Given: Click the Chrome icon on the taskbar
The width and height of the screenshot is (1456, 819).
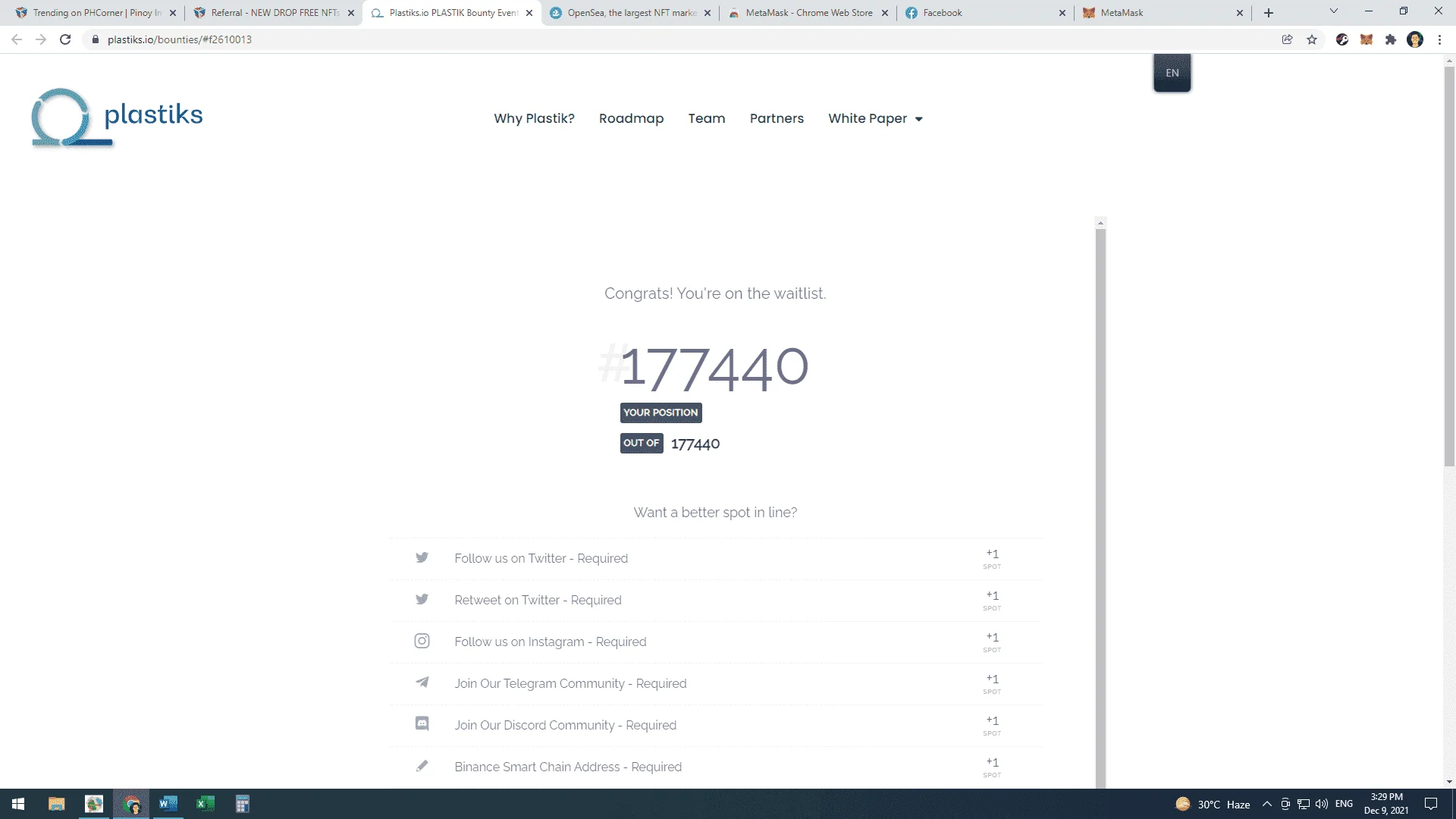Looking at the screenshot, I should 132,804.
